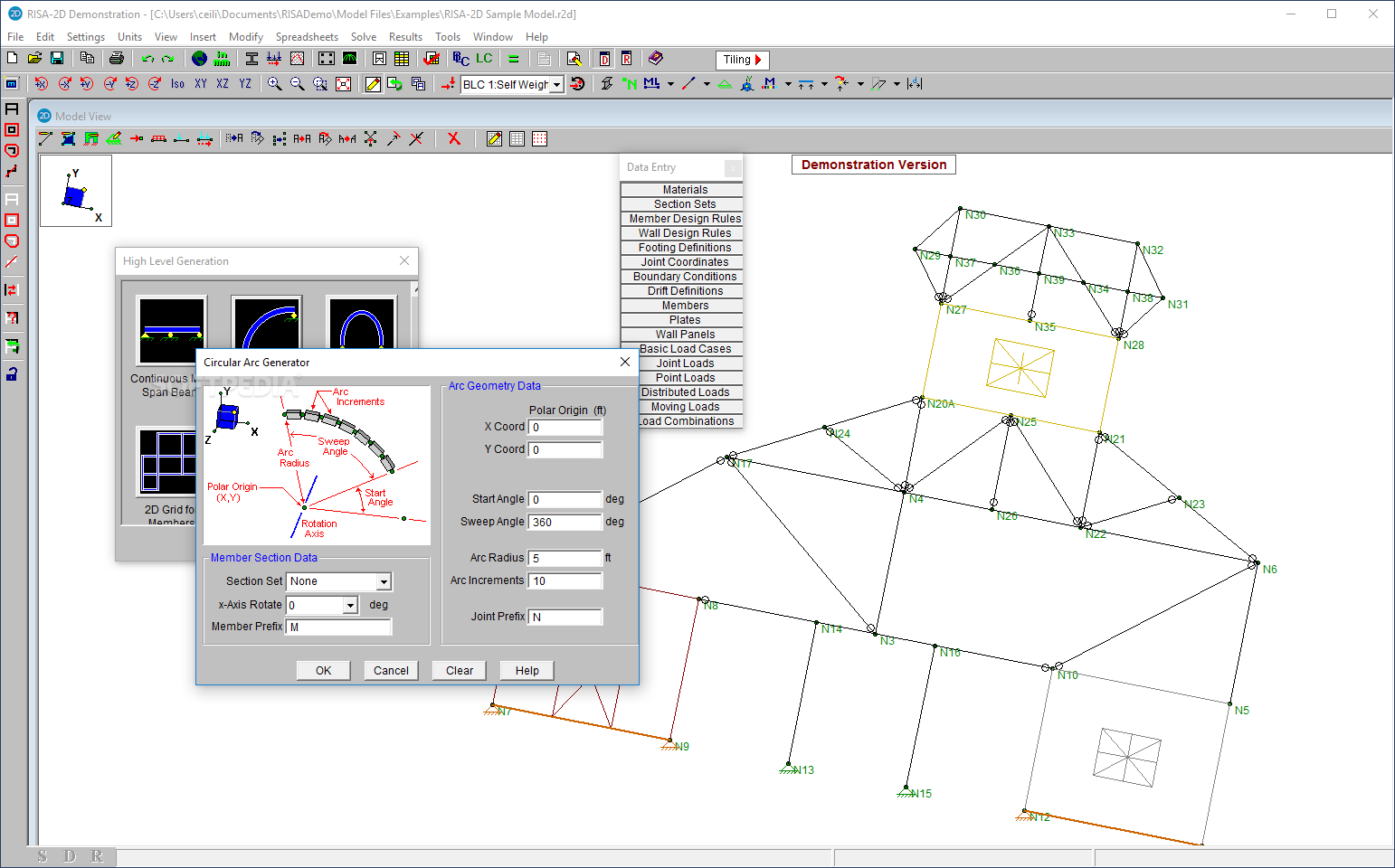Close the Circular Arc Generator dialog
The image size is (1395, 868).
tap(624, 362)
